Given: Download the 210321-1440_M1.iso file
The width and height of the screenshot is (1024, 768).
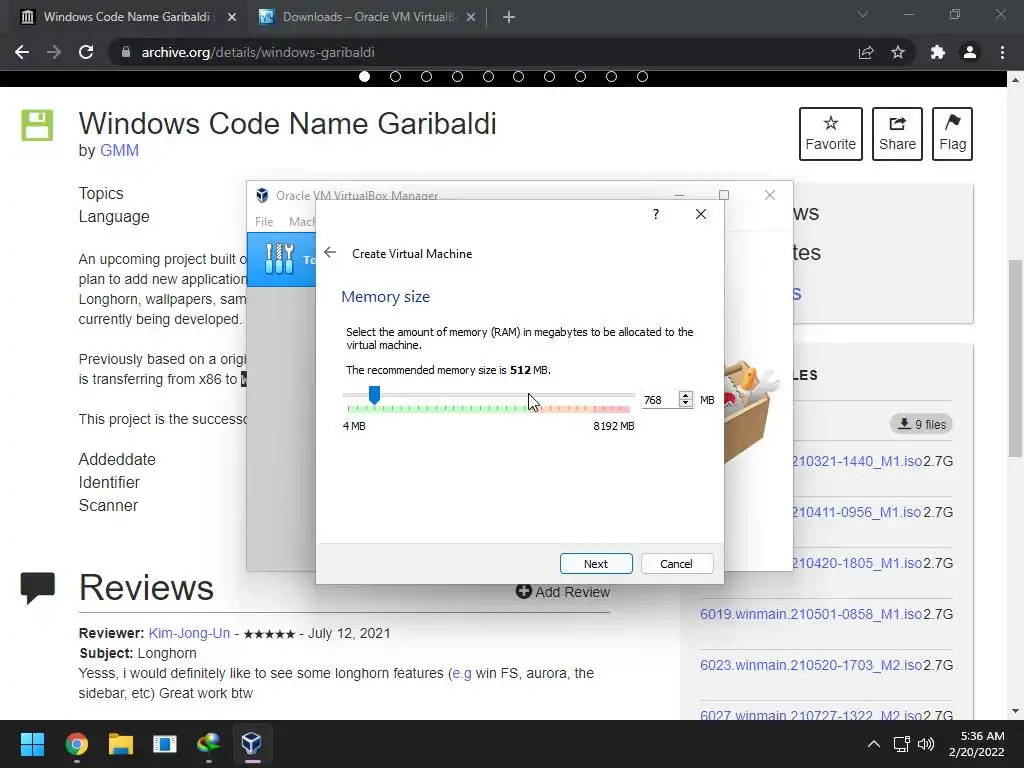Looking at the screenshot, I should point(857,461).
